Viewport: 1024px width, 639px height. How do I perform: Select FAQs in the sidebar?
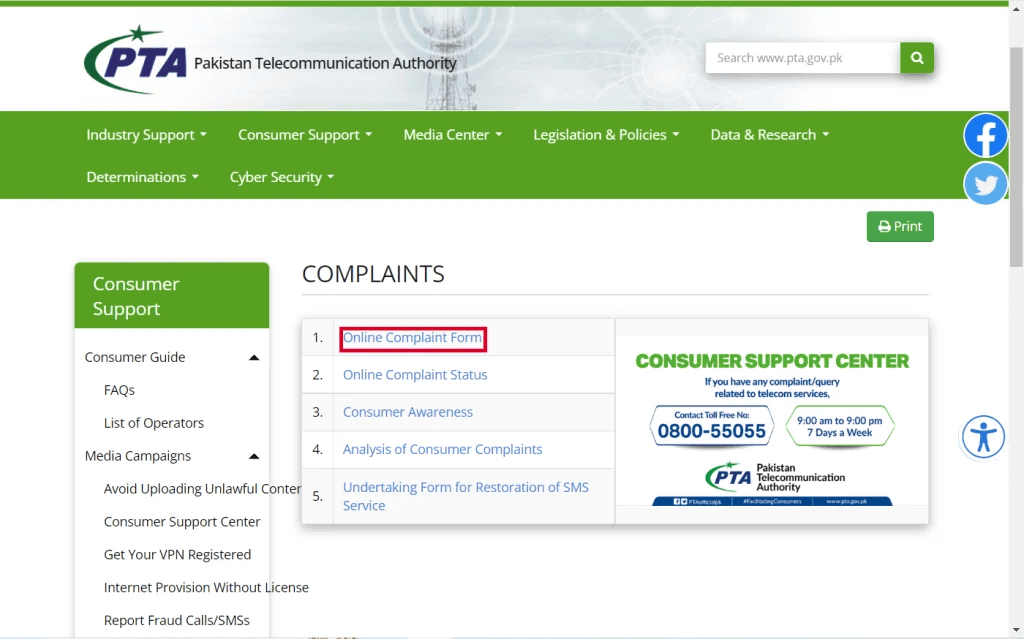119,390
